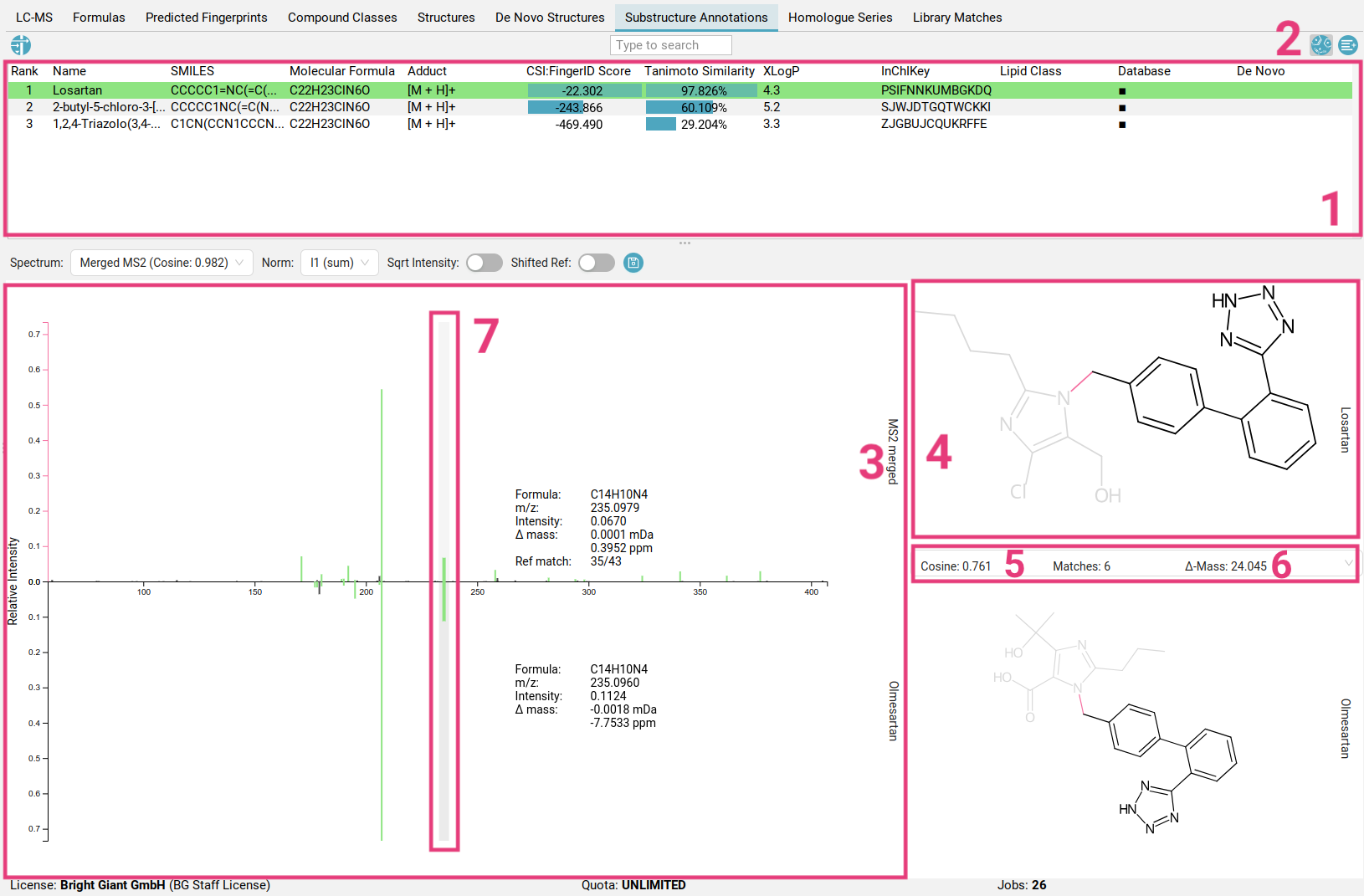Viewport: 1364px width, 896px height.
Task: Click the -243.866 CSI:FingerID score cell
Action: 583,108
